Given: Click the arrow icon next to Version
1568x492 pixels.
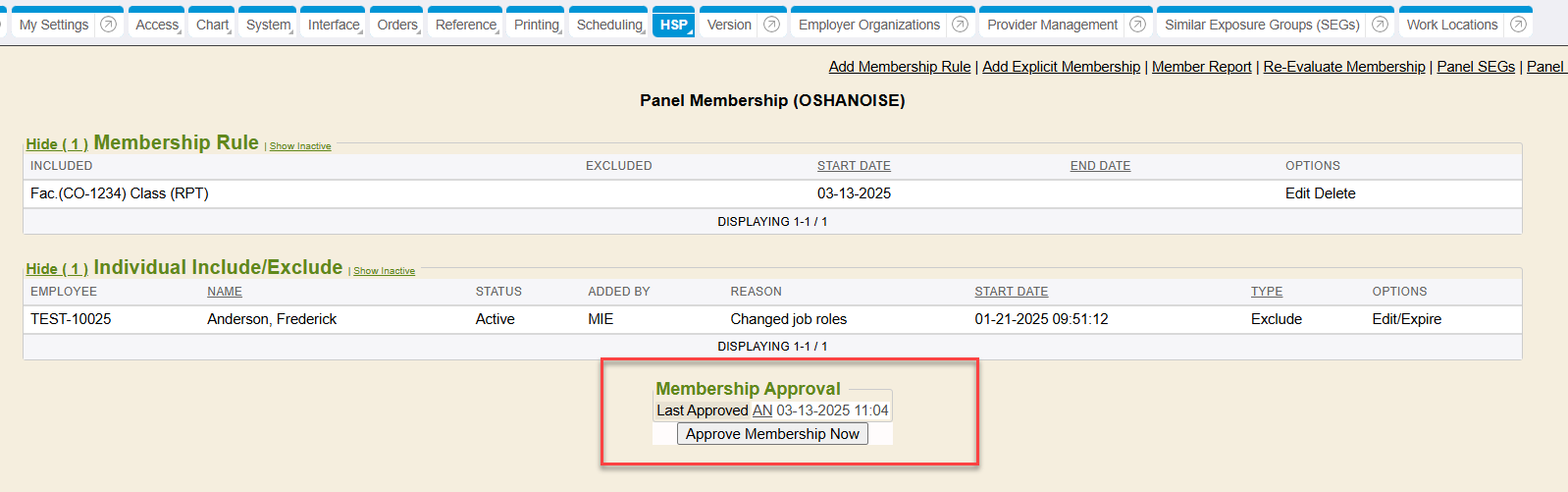Looking at the screenshot, I should (x=772, y=25).
